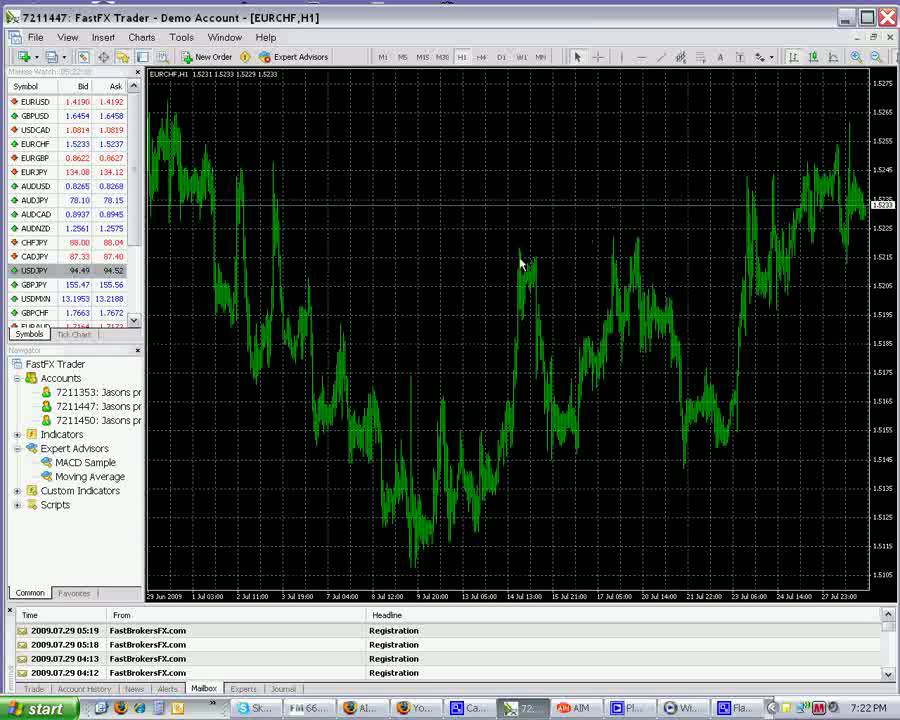Image resolution: width=900 pixels, height=720 pixels.
Task: Expand the Custom Indicators tree node
Action: click(x=17, y=491)
